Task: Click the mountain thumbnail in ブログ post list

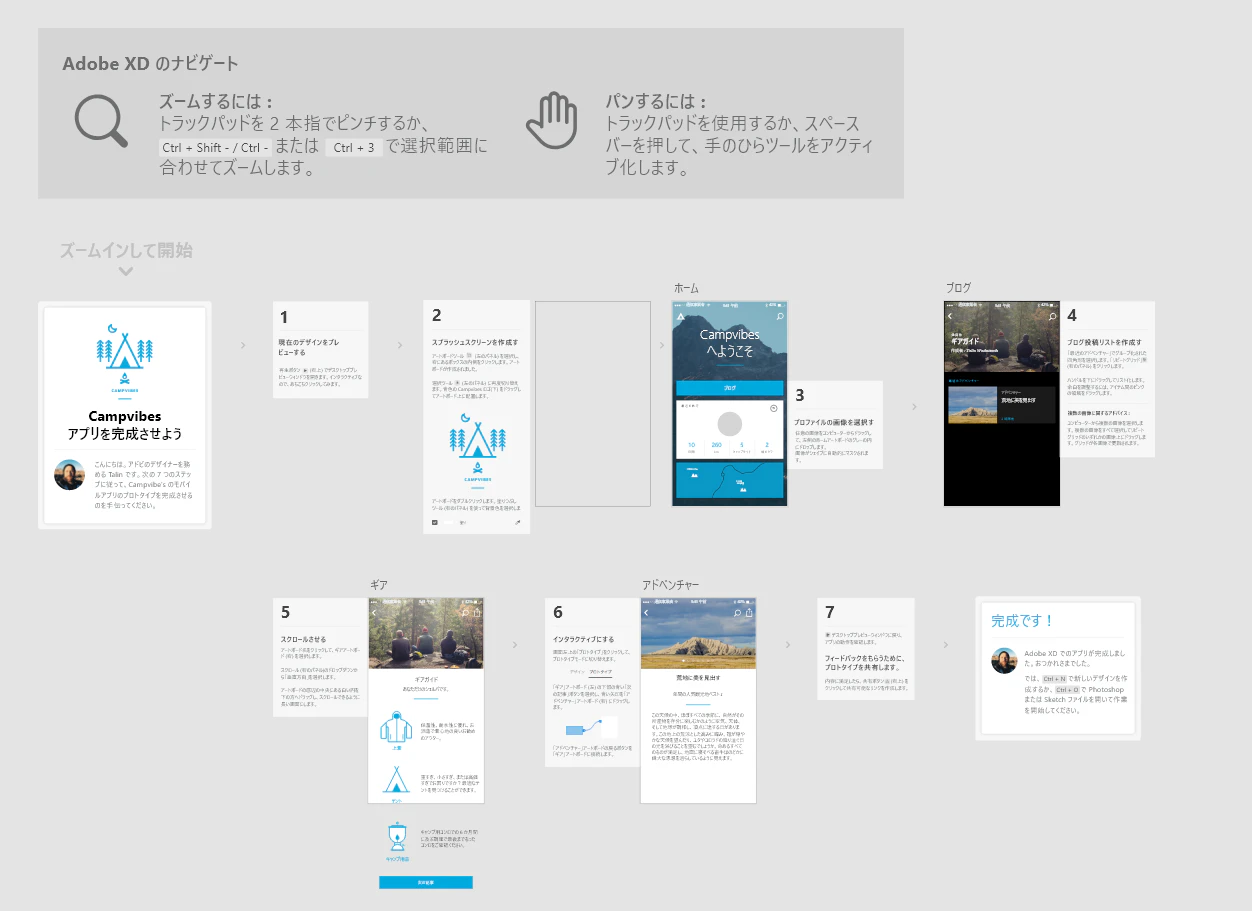Action: [x=973, y=405]
